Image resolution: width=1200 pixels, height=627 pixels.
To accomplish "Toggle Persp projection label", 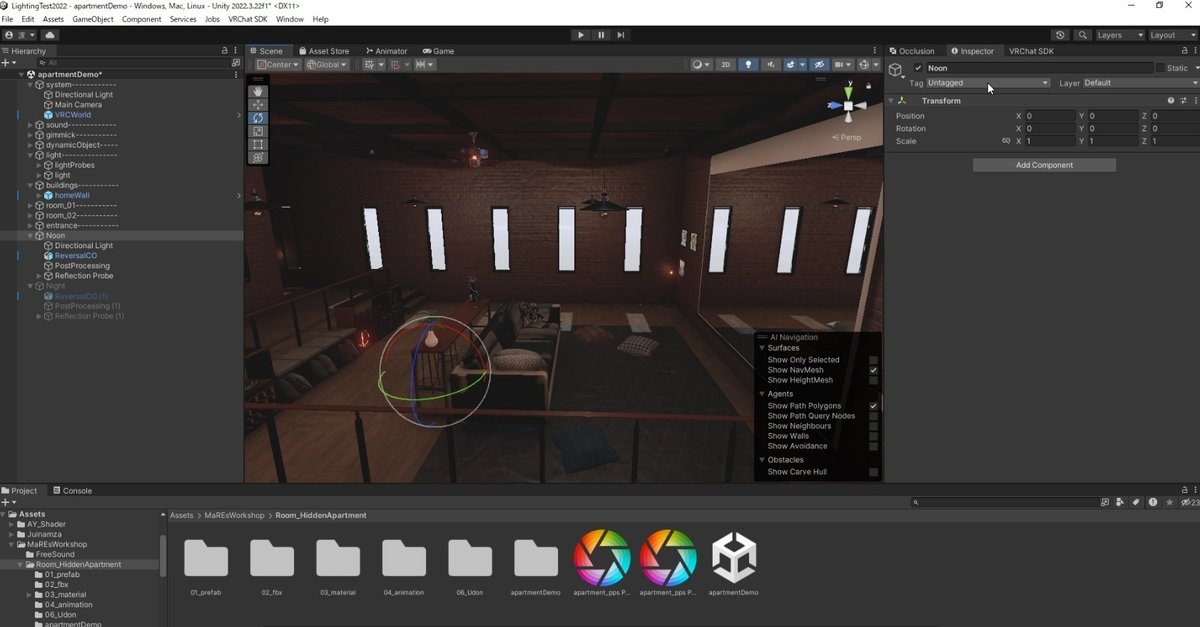I will coord(849,137).
